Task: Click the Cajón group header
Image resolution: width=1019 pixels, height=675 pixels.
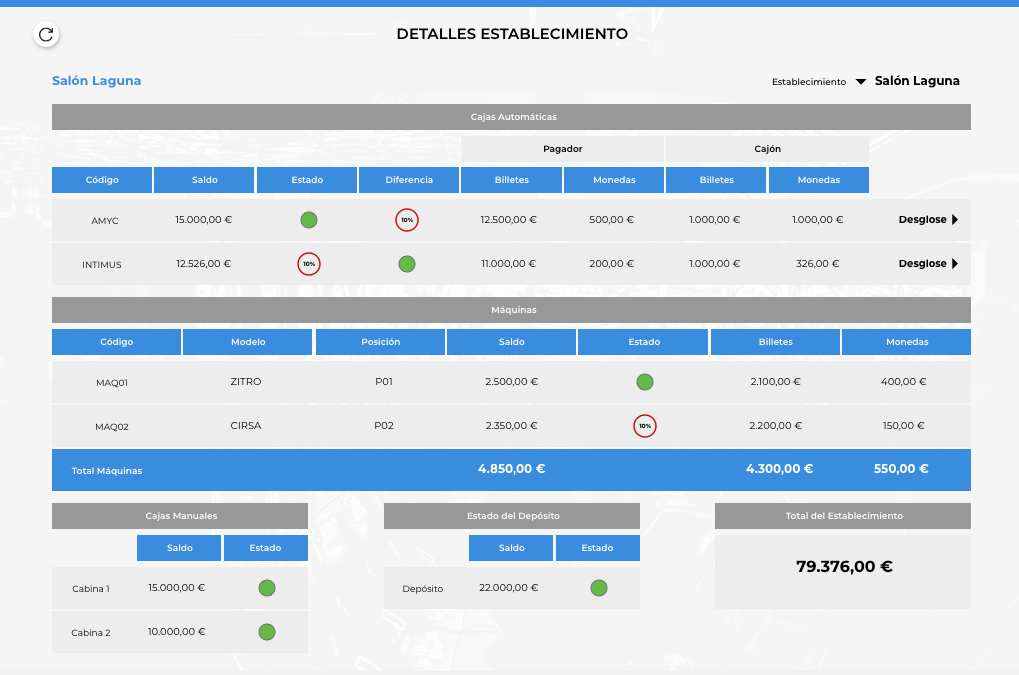Action: pos(767,149)
